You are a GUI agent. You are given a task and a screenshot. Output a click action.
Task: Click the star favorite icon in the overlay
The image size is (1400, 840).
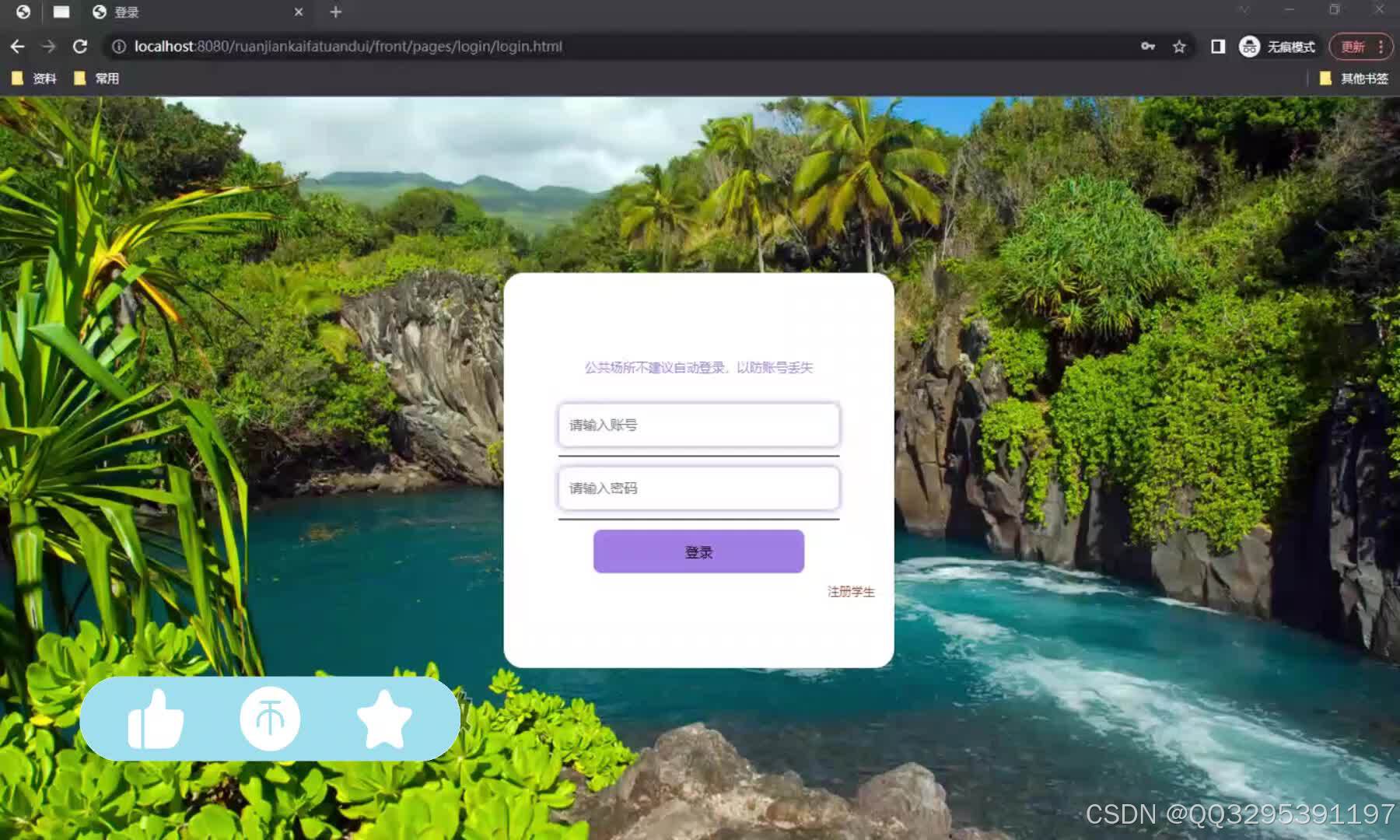(384, 719)
